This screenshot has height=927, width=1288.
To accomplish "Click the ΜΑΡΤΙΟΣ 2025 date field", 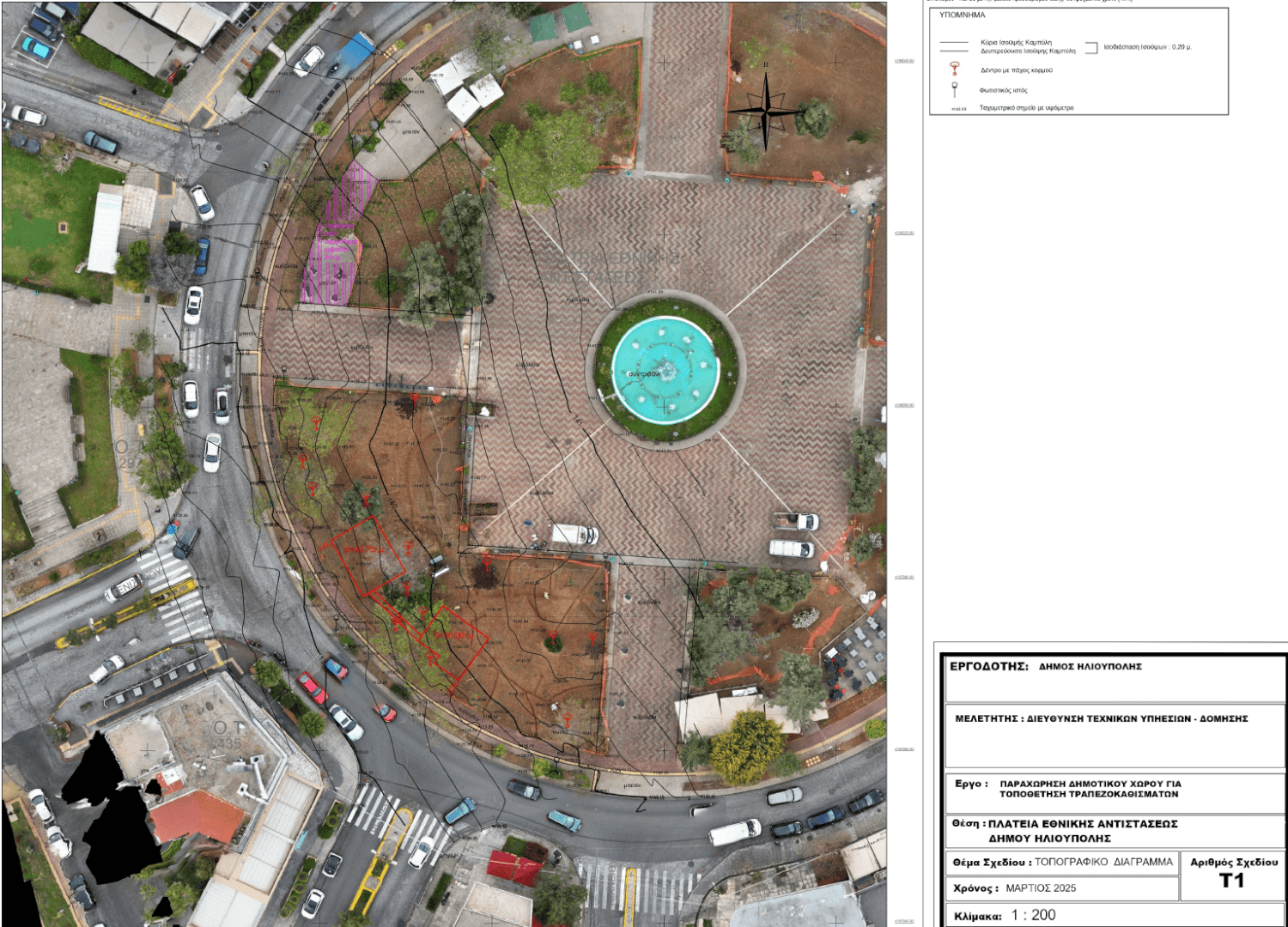I will coord(1041,888).
